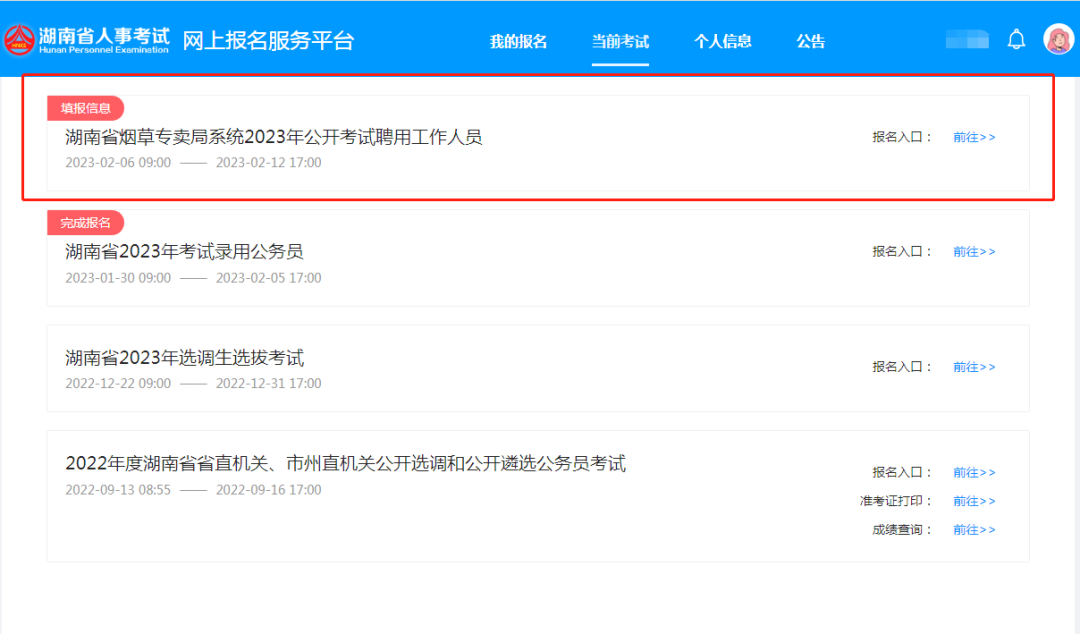
Task: Click the Hunan Personnel Examination logo
Action: pyautogui.click(x=87, y=40)
